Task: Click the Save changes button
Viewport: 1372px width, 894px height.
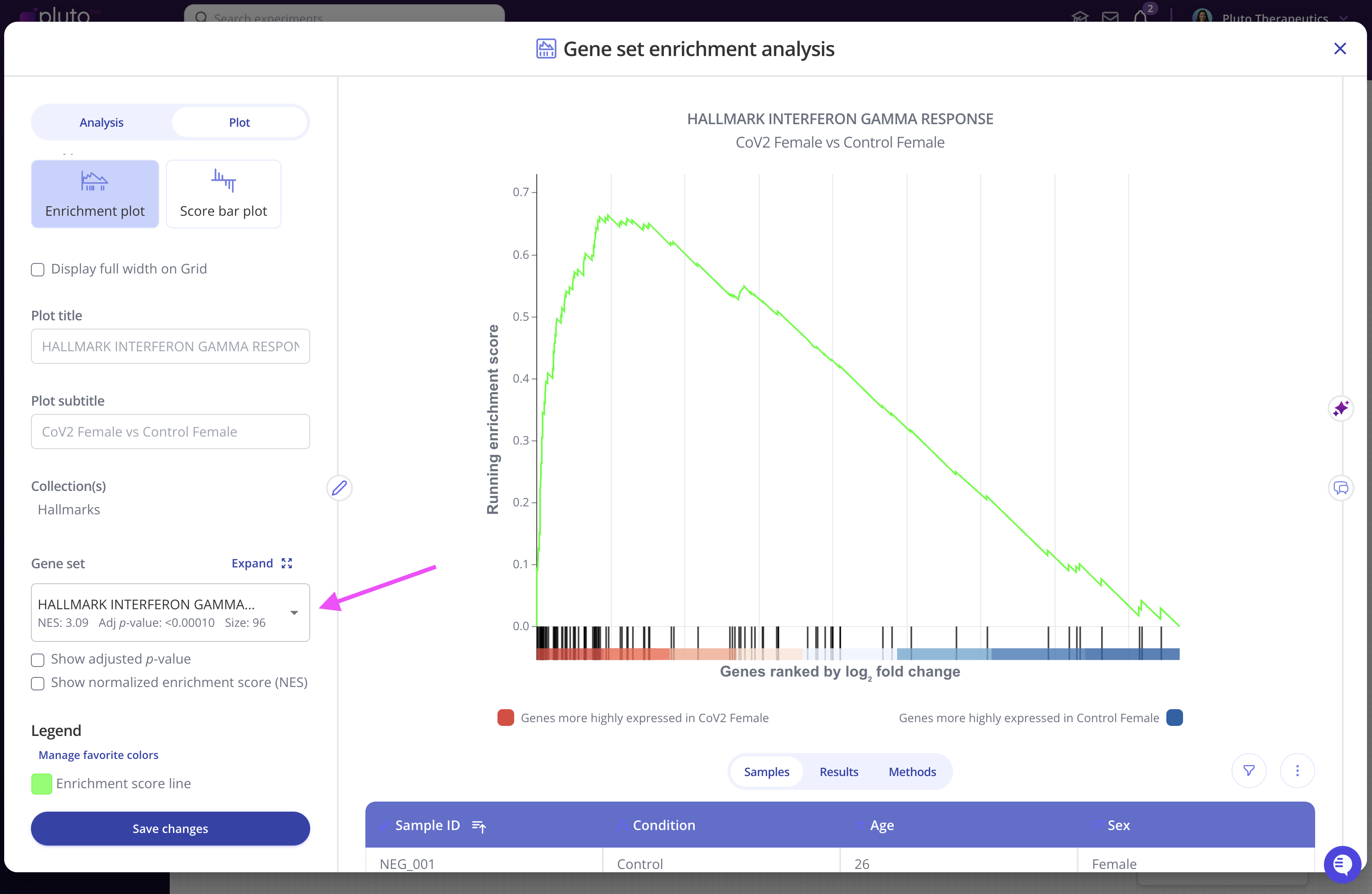Action: coord(170,828)
